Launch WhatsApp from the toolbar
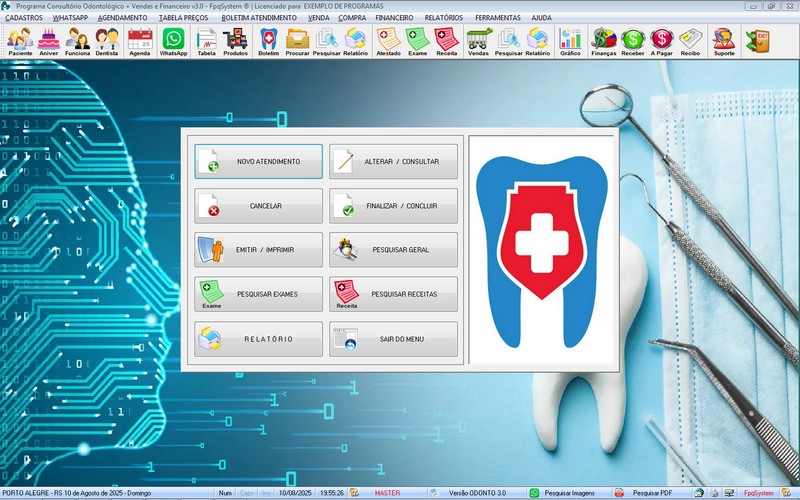This screenshot has width=800, height=500. 174,41
